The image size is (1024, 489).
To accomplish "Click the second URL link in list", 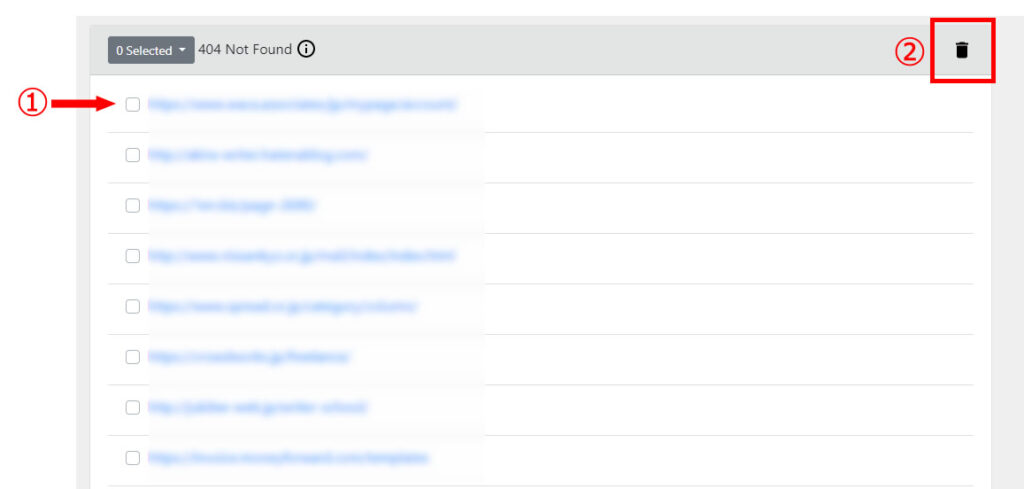I will pos(258,155).
